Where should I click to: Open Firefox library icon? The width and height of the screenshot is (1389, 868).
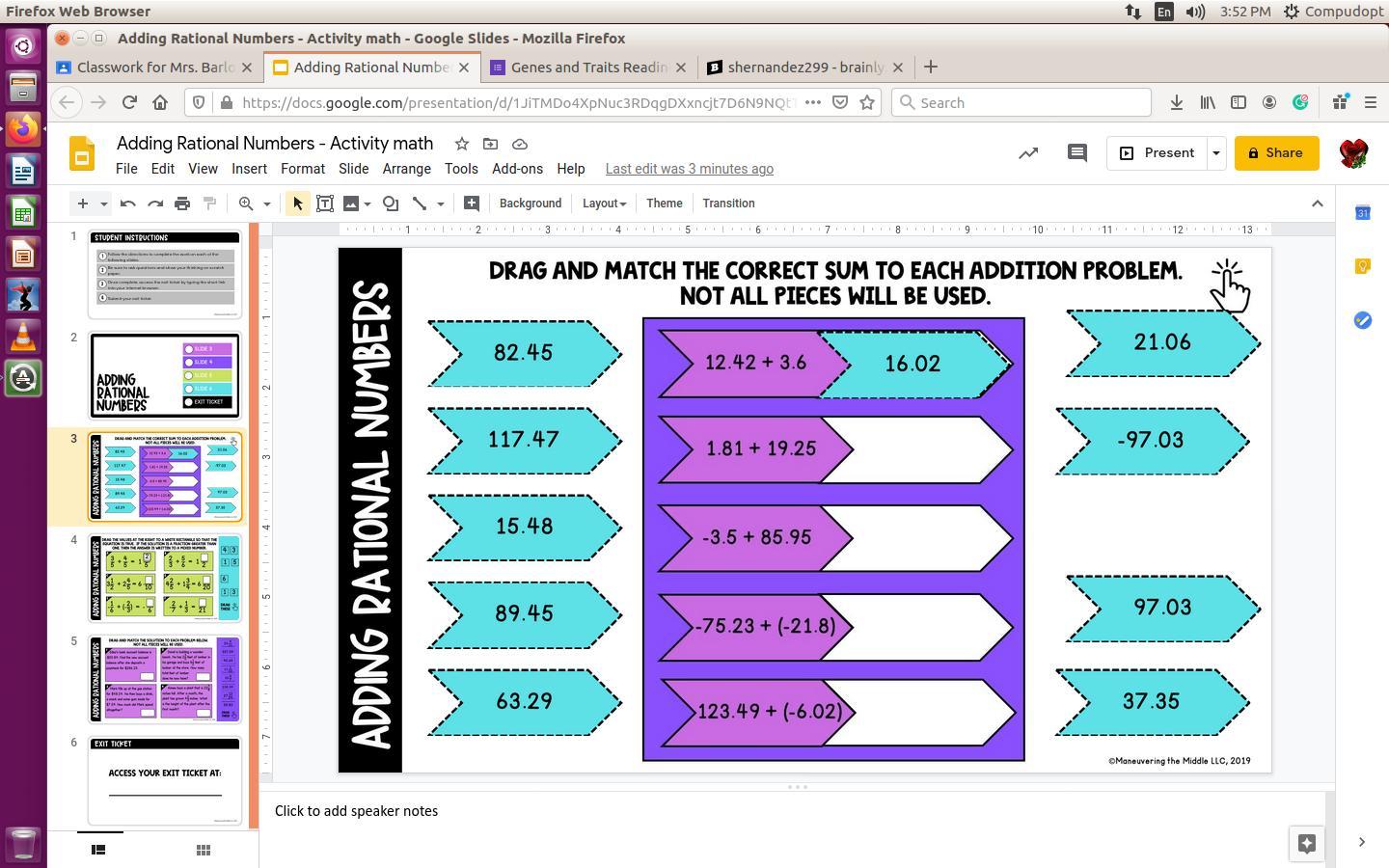(x=1208, y=102)
